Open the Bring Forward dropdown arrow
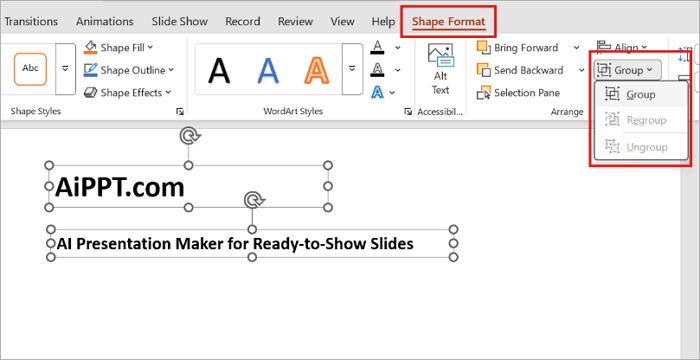The image size is (700, 360). pyautogui.click(x=576, y=48)
